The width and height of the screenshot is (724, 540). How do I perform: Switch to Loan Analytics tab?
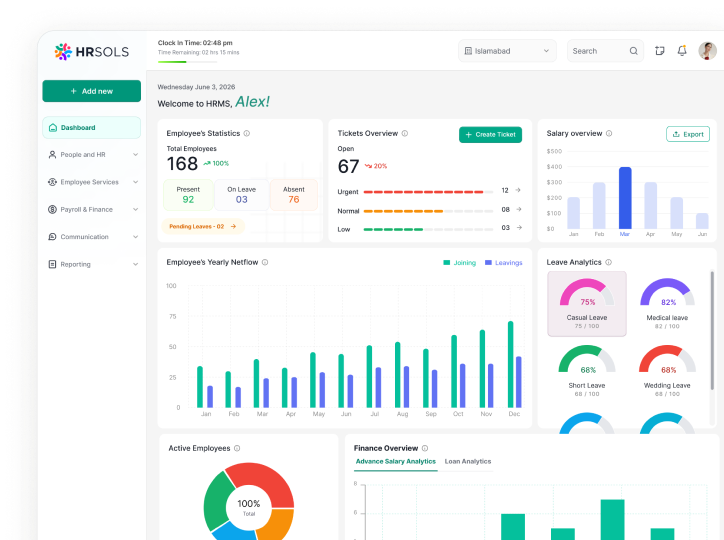click(468, 462)
